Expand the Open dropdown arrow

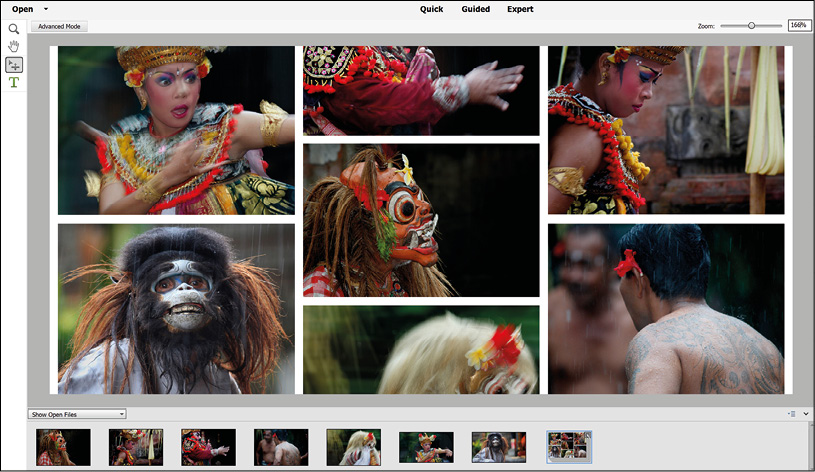[46, 9]
